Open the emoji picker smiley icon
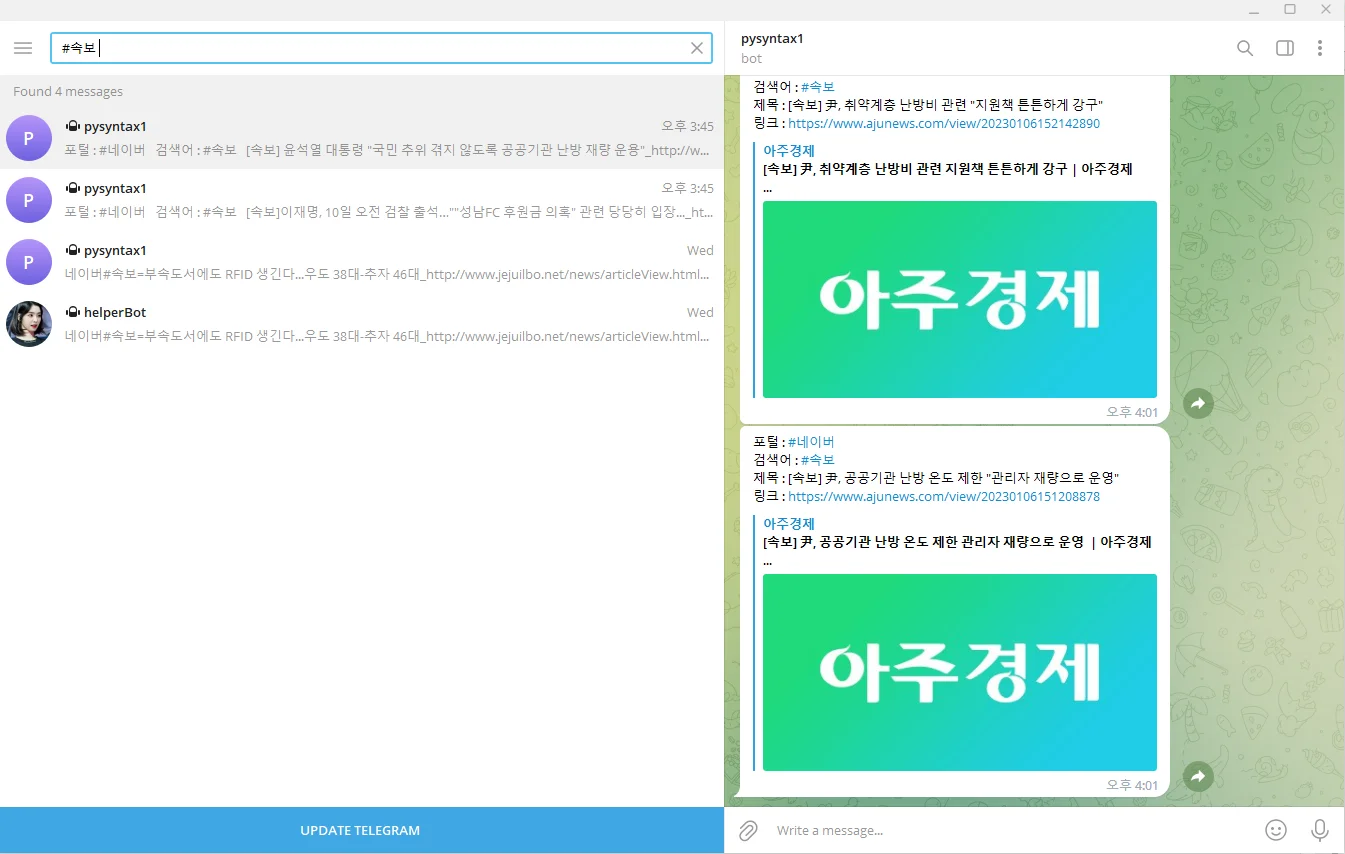 (x=1276, y=830)
